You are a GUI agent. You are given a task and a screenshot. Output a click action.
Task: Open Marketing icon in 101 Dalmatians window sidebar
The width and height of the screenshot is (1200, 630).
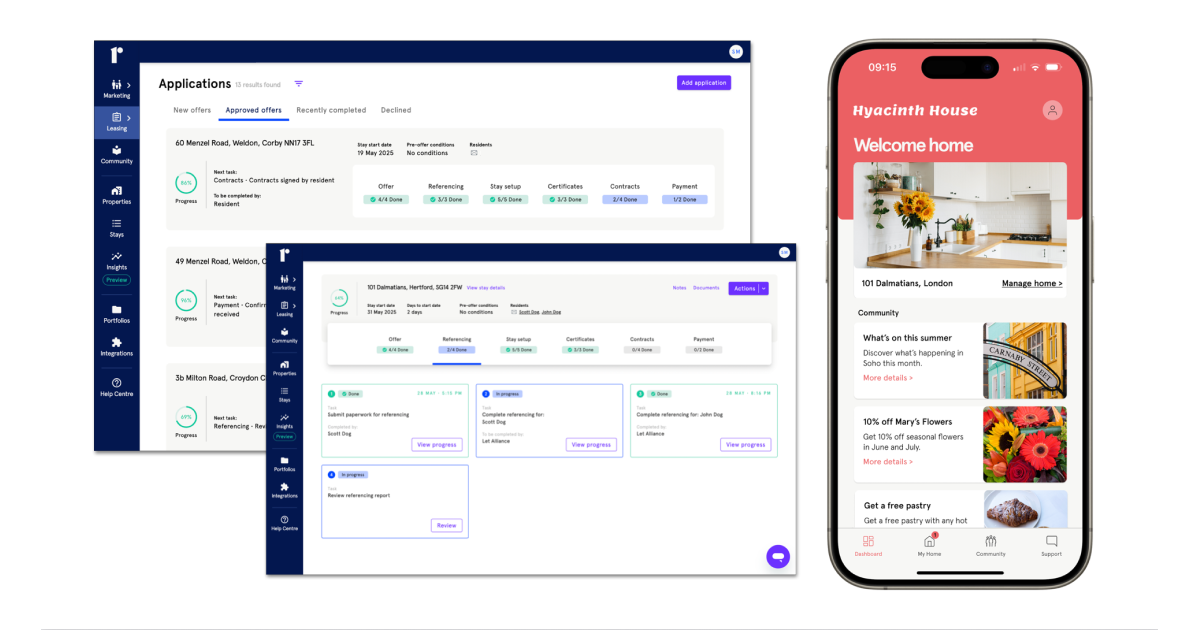pyautogui.click(x=283, y=279)
